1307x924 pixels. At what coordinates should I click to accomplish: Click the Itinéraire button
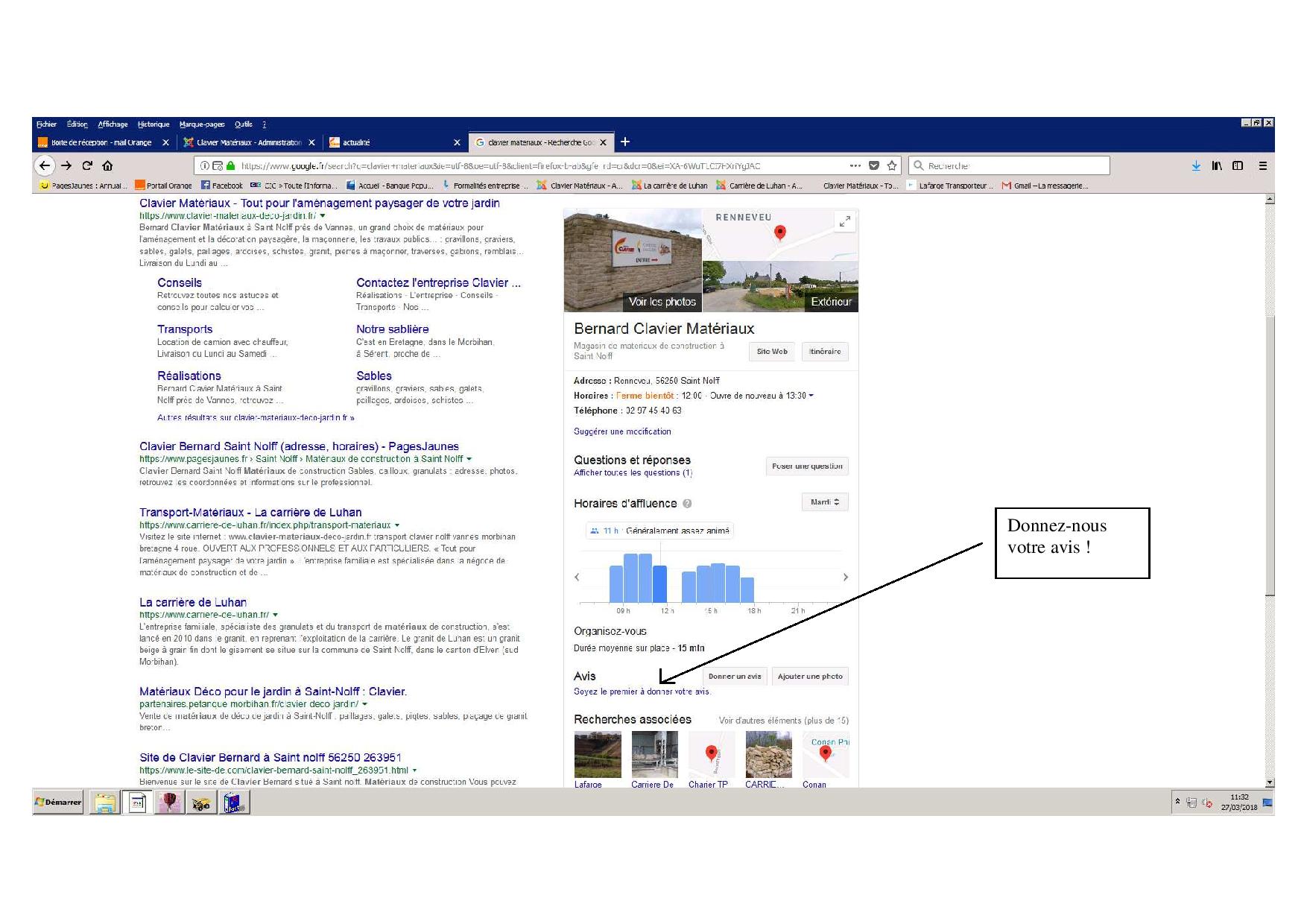click(x=825, y=352)
